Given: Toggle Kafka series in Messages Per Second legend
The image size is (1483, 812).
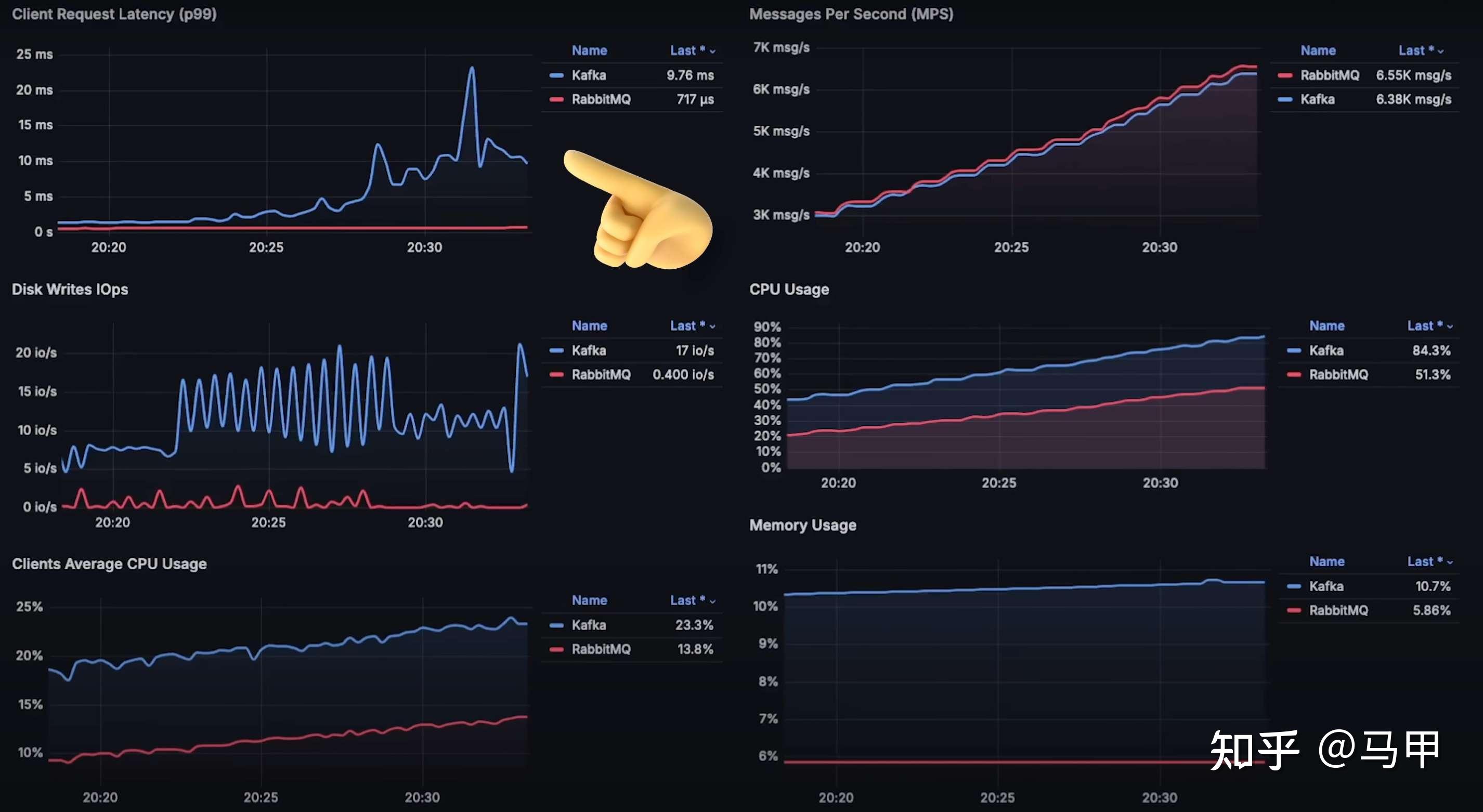Looking at the screenshot, I should click(1317, 100).
